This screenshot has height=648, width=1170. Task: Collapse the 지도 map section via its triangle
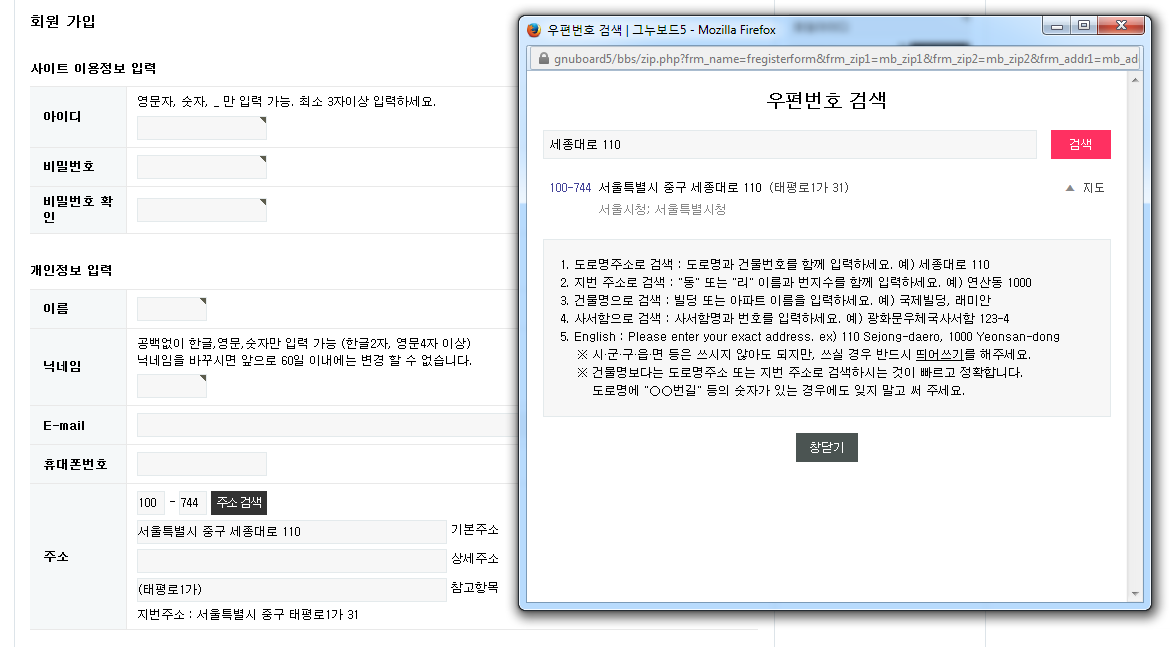coord(1069,188)
